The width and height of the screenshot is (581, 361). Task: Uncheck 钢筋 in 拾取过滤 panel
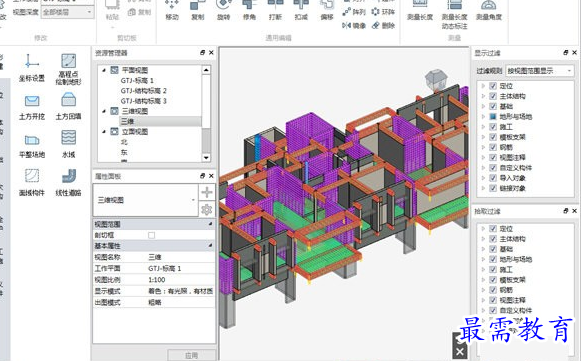click(493, 290)
